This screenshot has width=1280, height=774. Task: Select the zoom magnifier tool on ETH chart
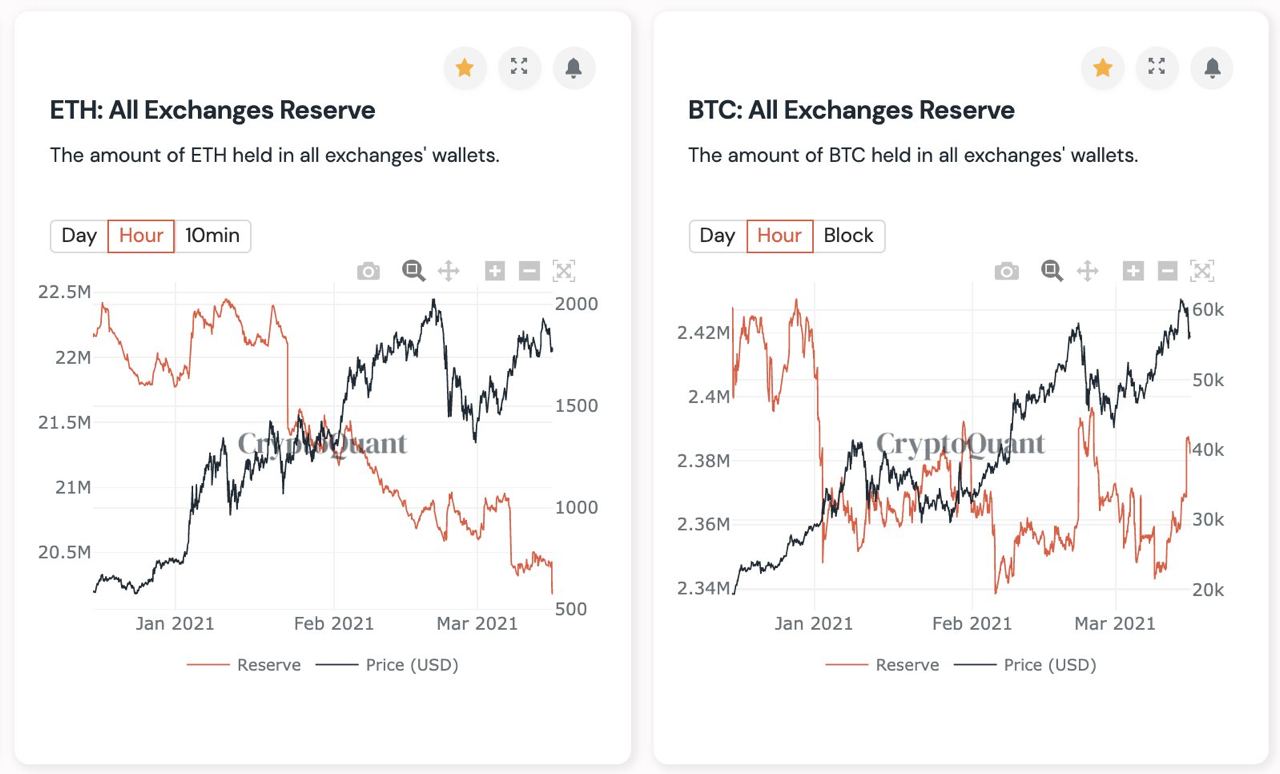click(x=413, y=270)
